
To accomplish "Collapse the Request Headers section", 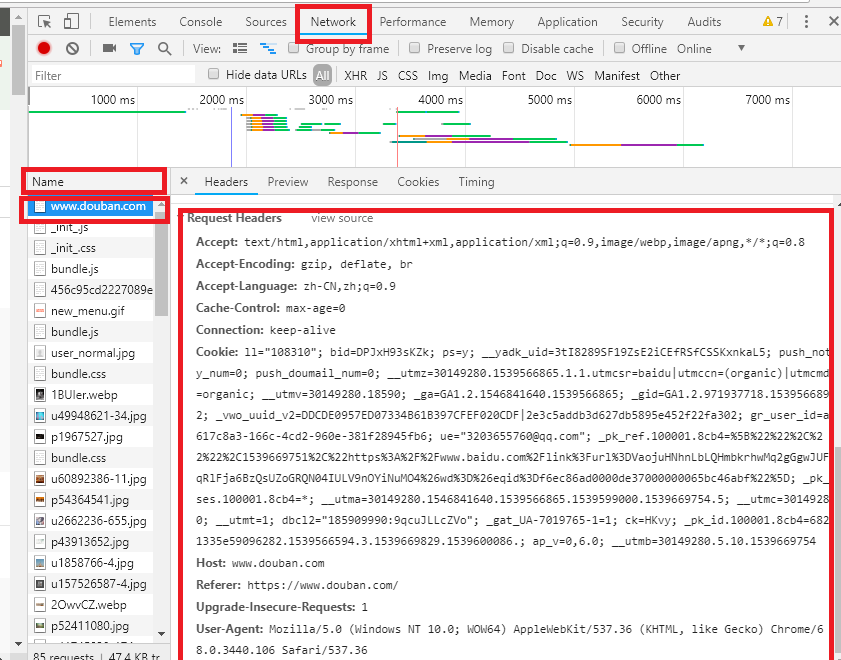I will click(x=234, y=218).
